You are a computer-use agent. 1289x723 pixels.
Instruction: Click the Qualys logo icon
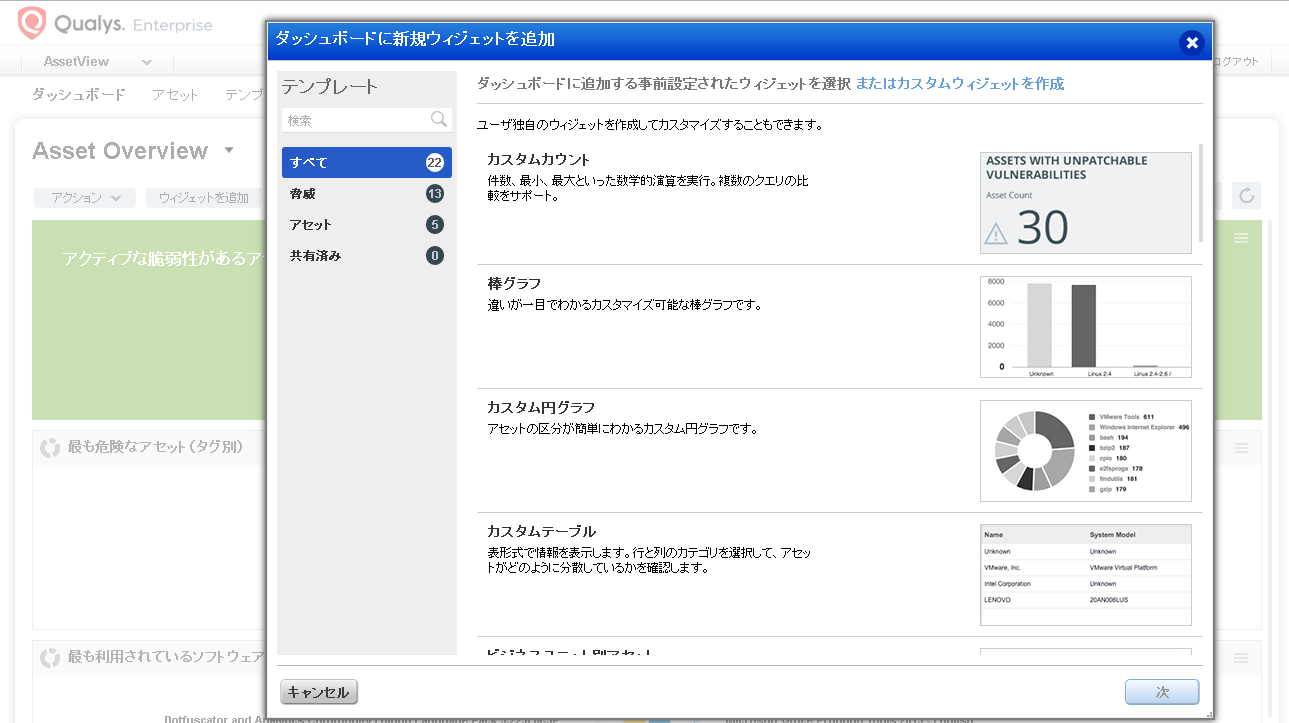tap(33, 23)
